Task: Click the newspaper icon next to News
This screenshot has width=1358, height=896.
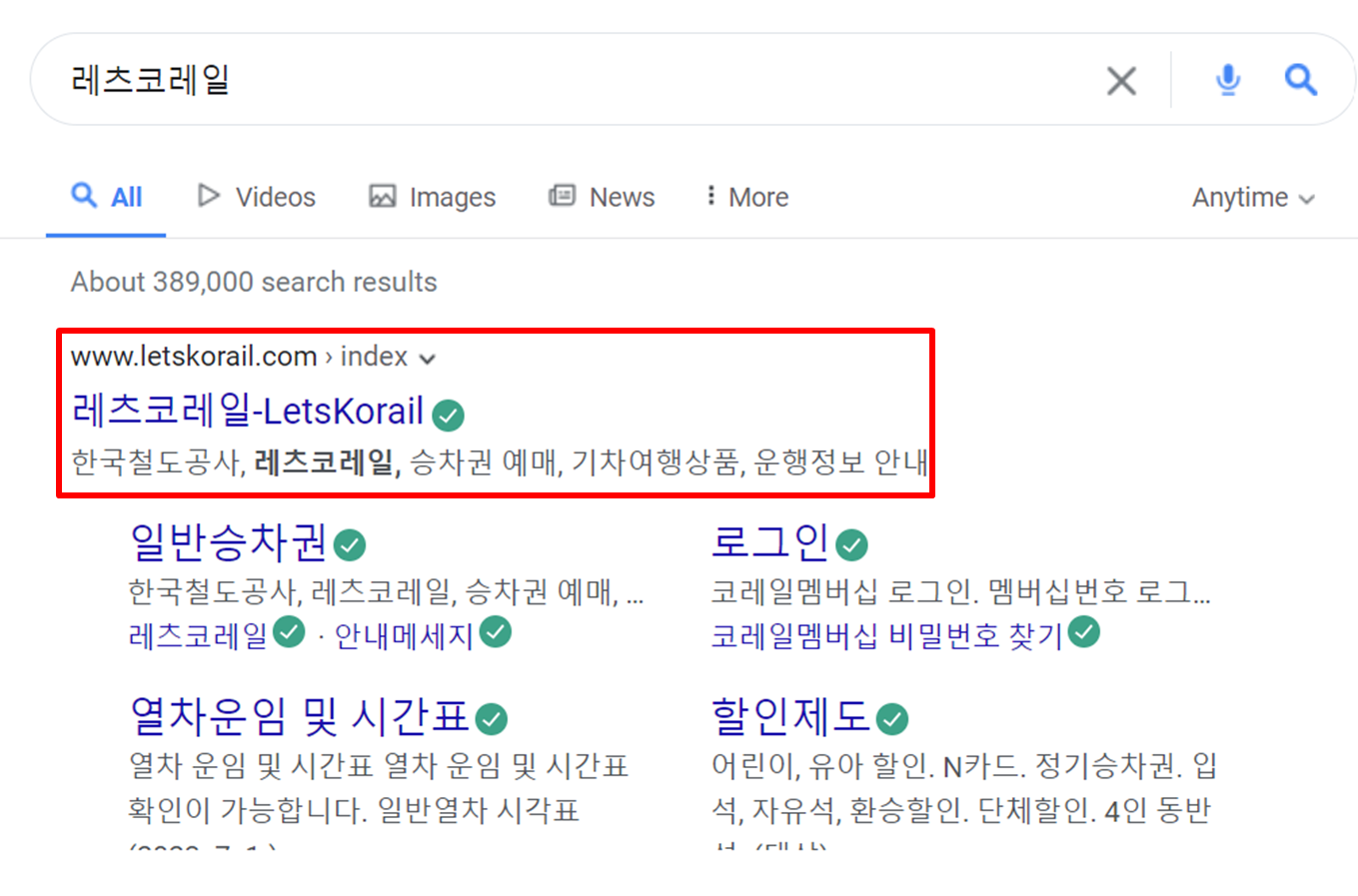Action: (x=564, y=196)
